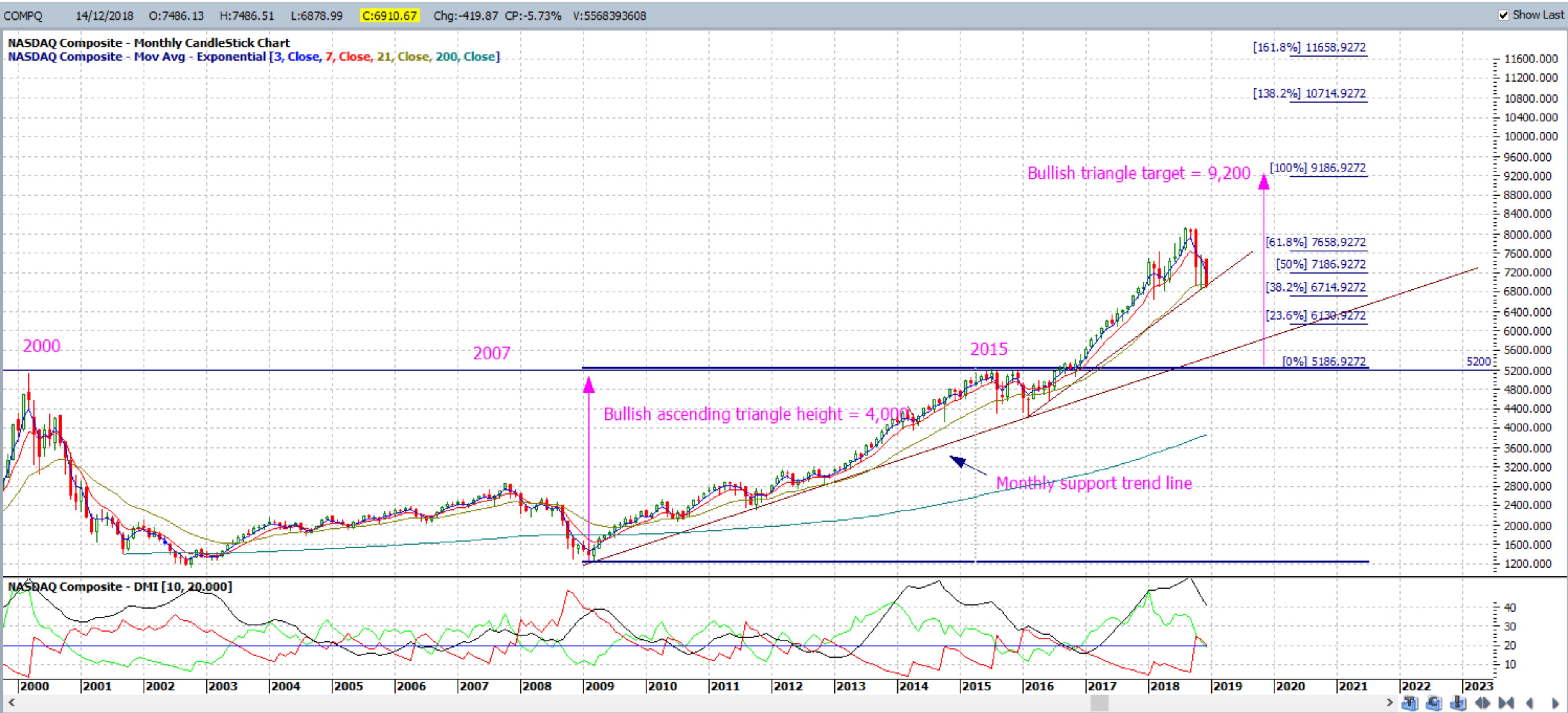Click the 'Bullish triangle target = 9,200' annotation
The height and width of the screenshot is (713, 1568).
click(1139, 173)
